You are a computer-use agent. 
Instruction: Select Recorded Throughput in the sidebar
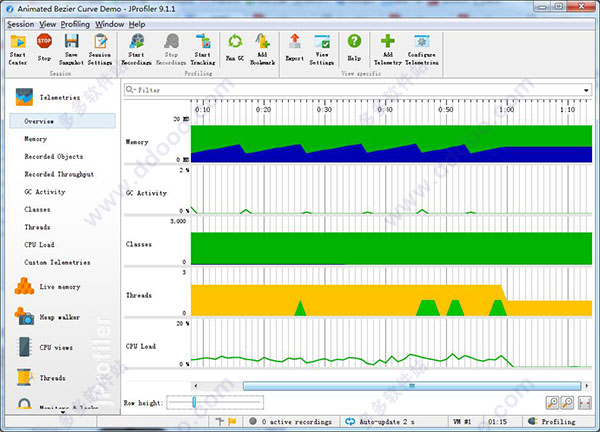[59, 174]
